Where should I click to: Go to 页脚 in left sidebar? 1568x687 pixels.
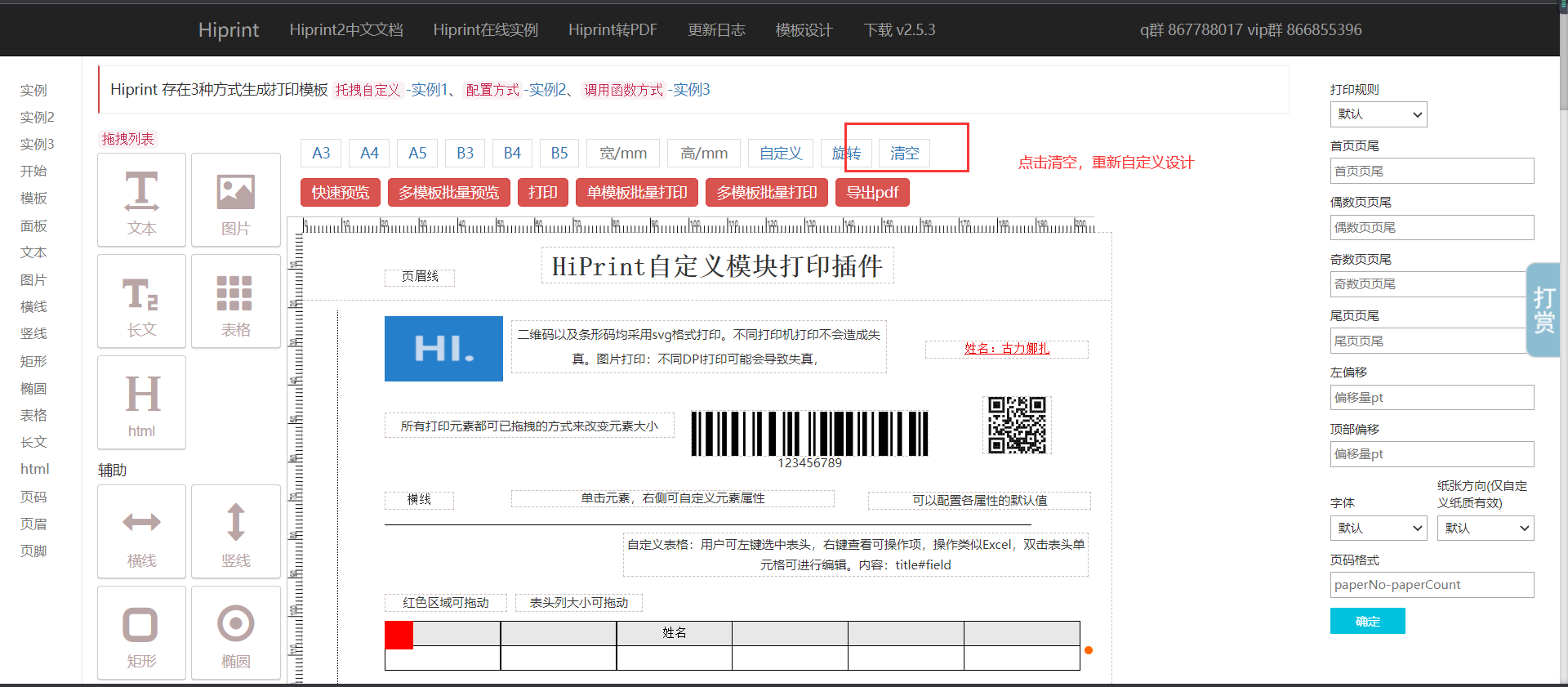[x=33, y=551]
